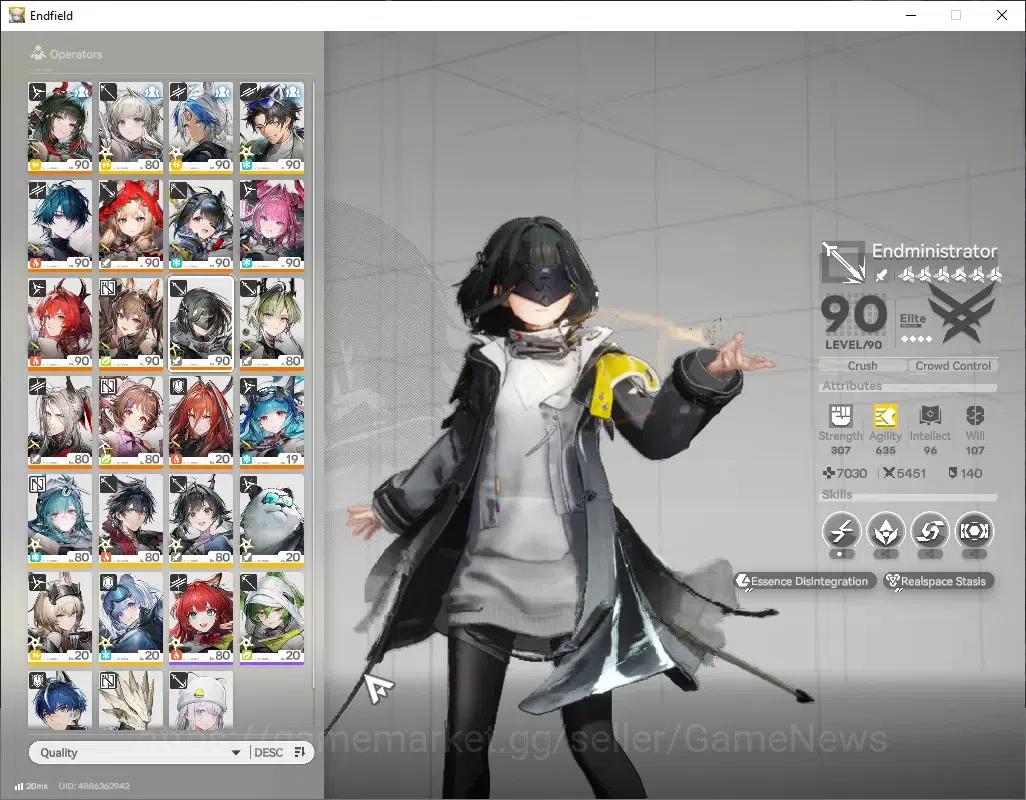Select red-haired horned operator, level 90
This screenshot has width=1026, height=800.
pos(60,324)
